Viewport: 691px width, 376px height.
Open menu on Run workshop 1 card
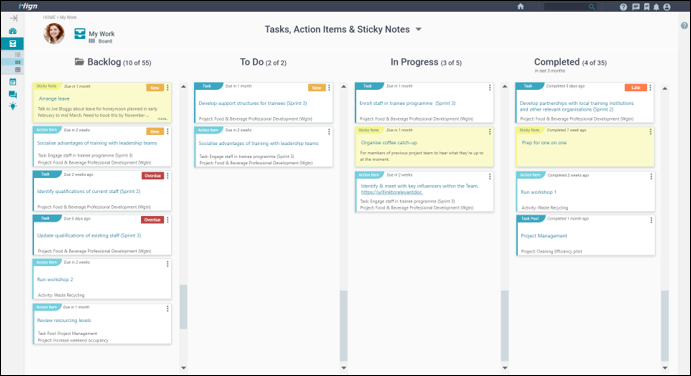pos(651,176)
